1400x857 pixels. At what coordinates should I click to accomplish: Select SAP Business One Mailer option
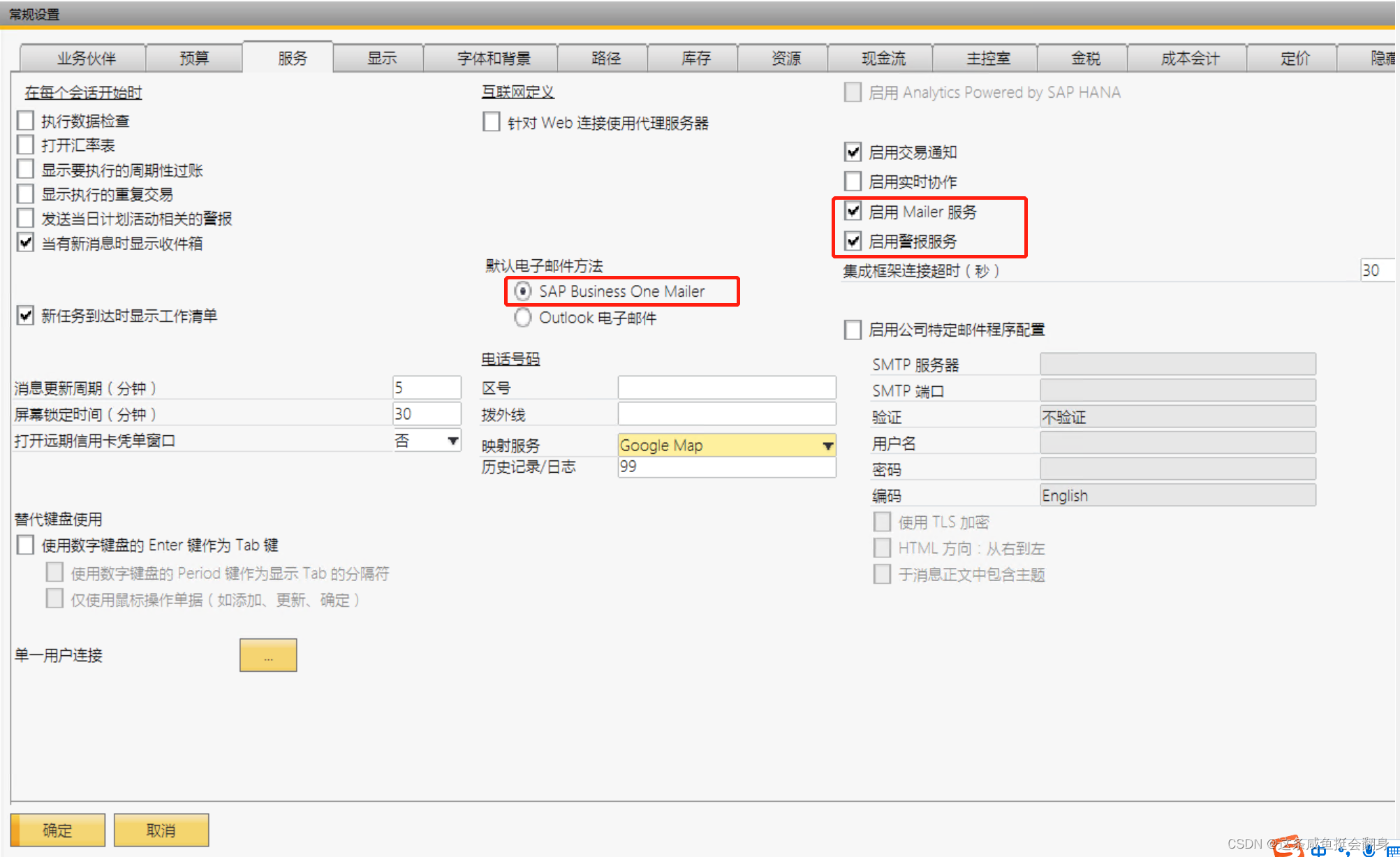(522, 291)
